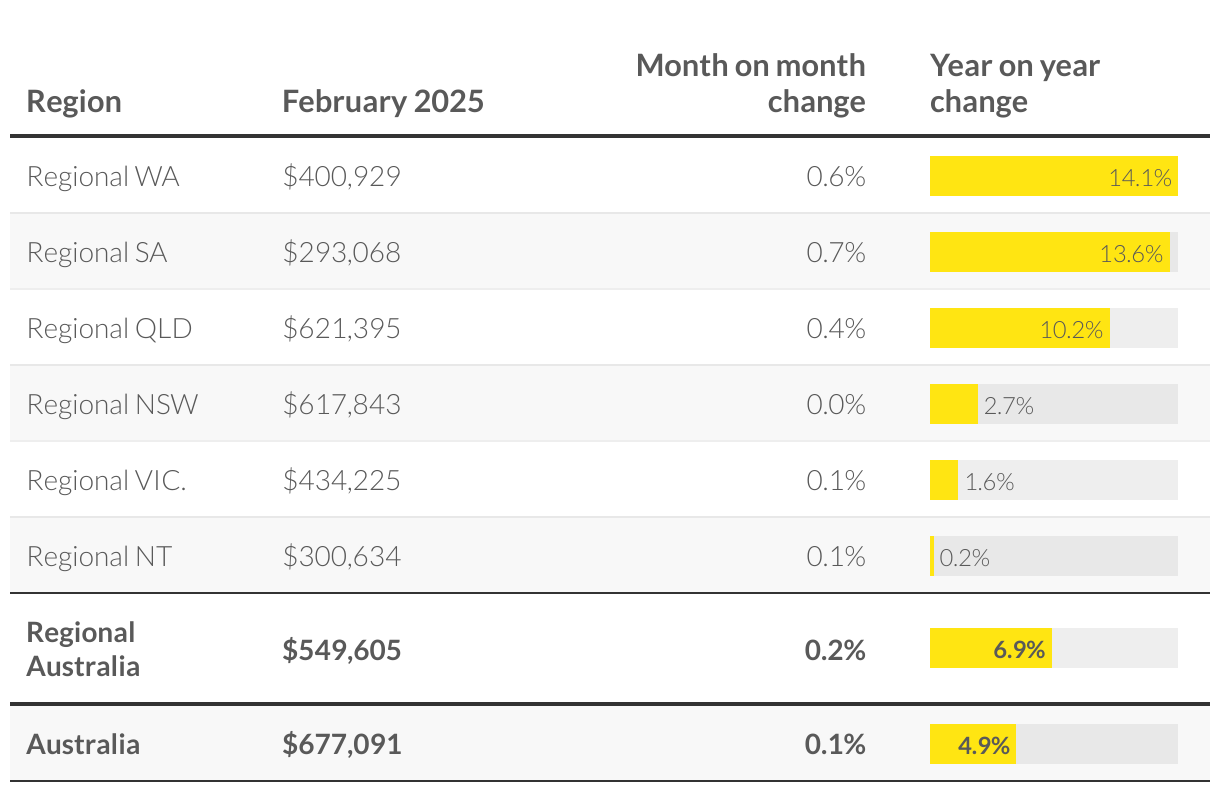Select the Month on month change header
The width and height of the screenshot is (1220, 792).
point(751,83)
